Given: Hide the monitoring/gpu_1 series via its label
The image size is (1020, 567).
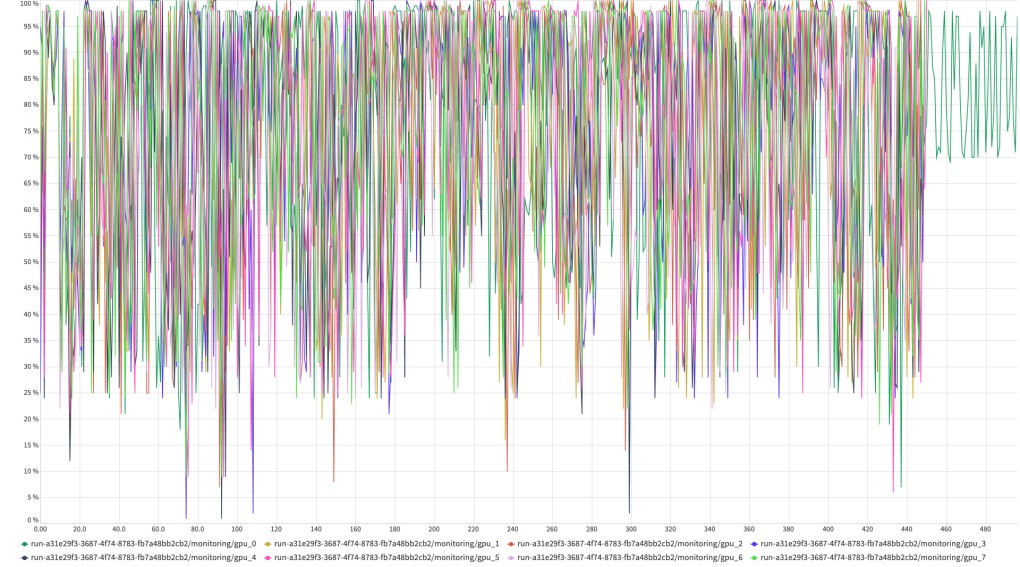Looking at the screenshot, I should coord(386,544).
